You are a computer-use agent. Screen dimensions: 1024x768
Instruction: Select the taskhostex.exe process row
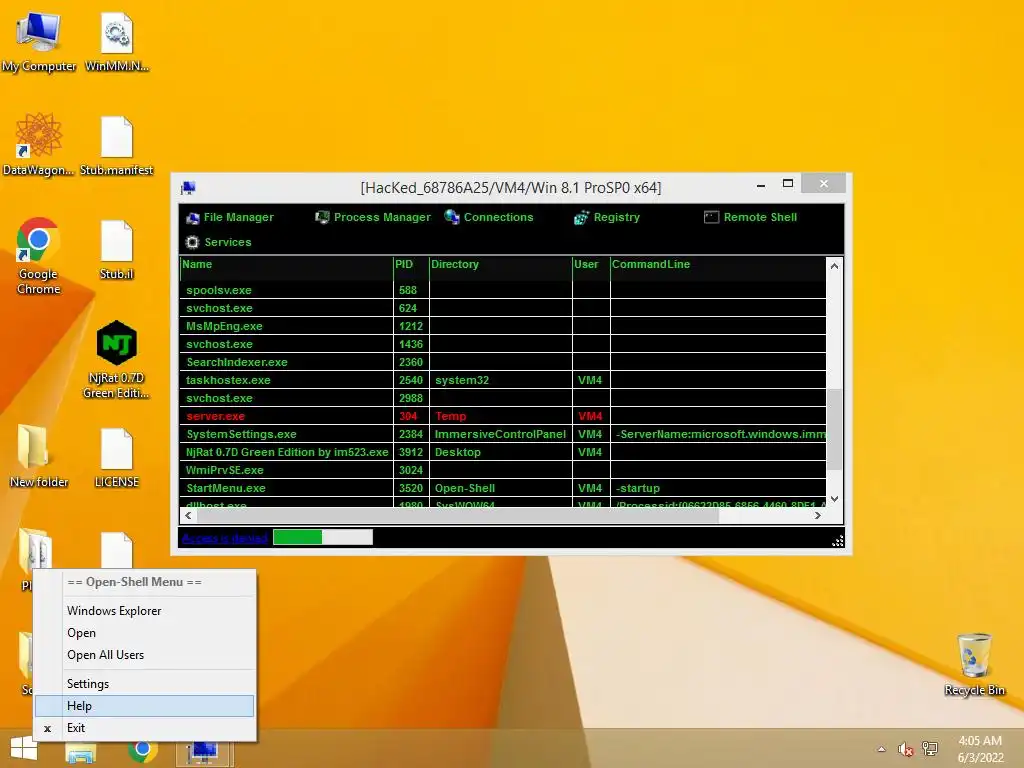pos(503,380)
